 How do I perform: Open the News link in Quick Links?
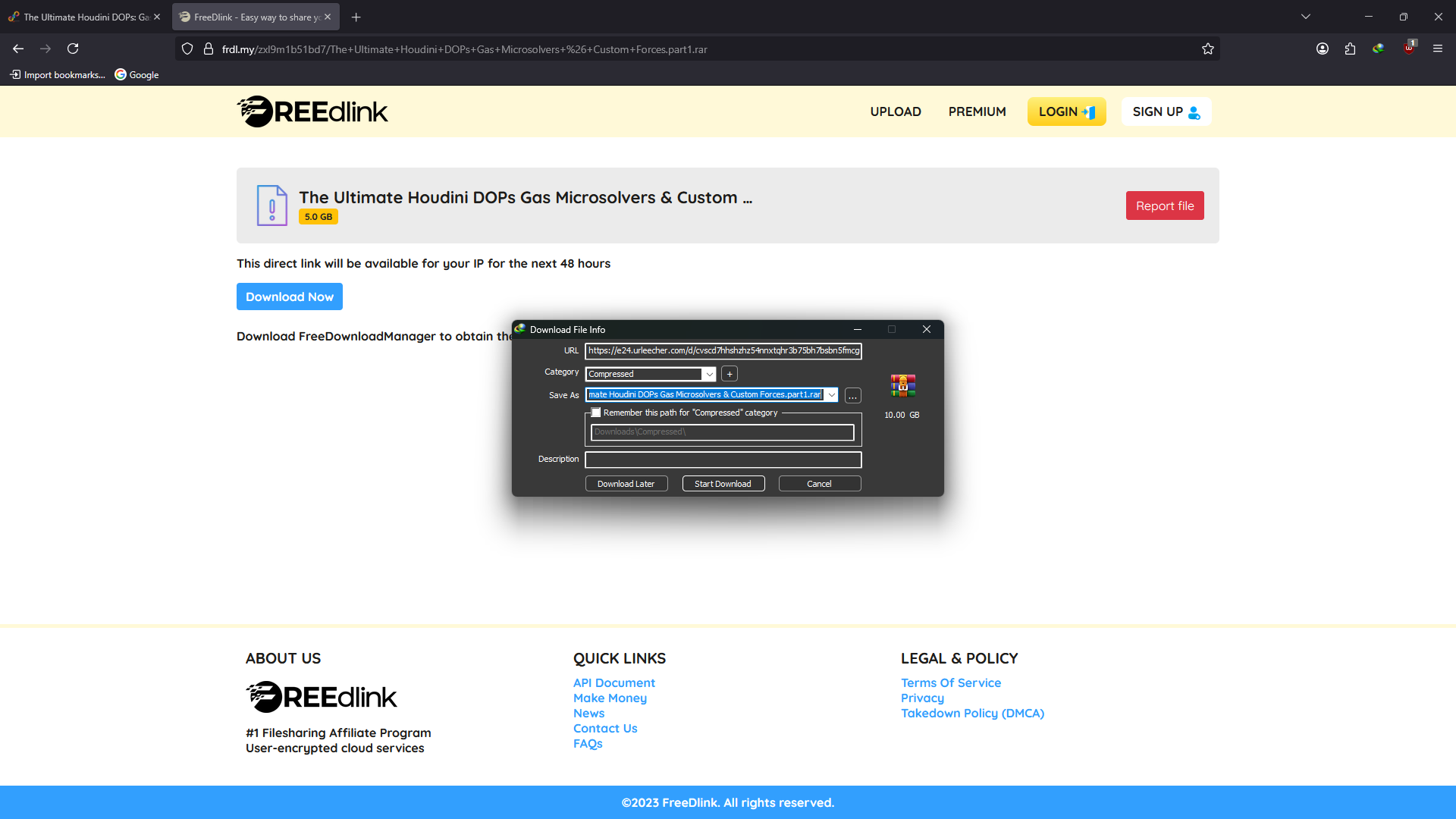[x=589, y=713]
